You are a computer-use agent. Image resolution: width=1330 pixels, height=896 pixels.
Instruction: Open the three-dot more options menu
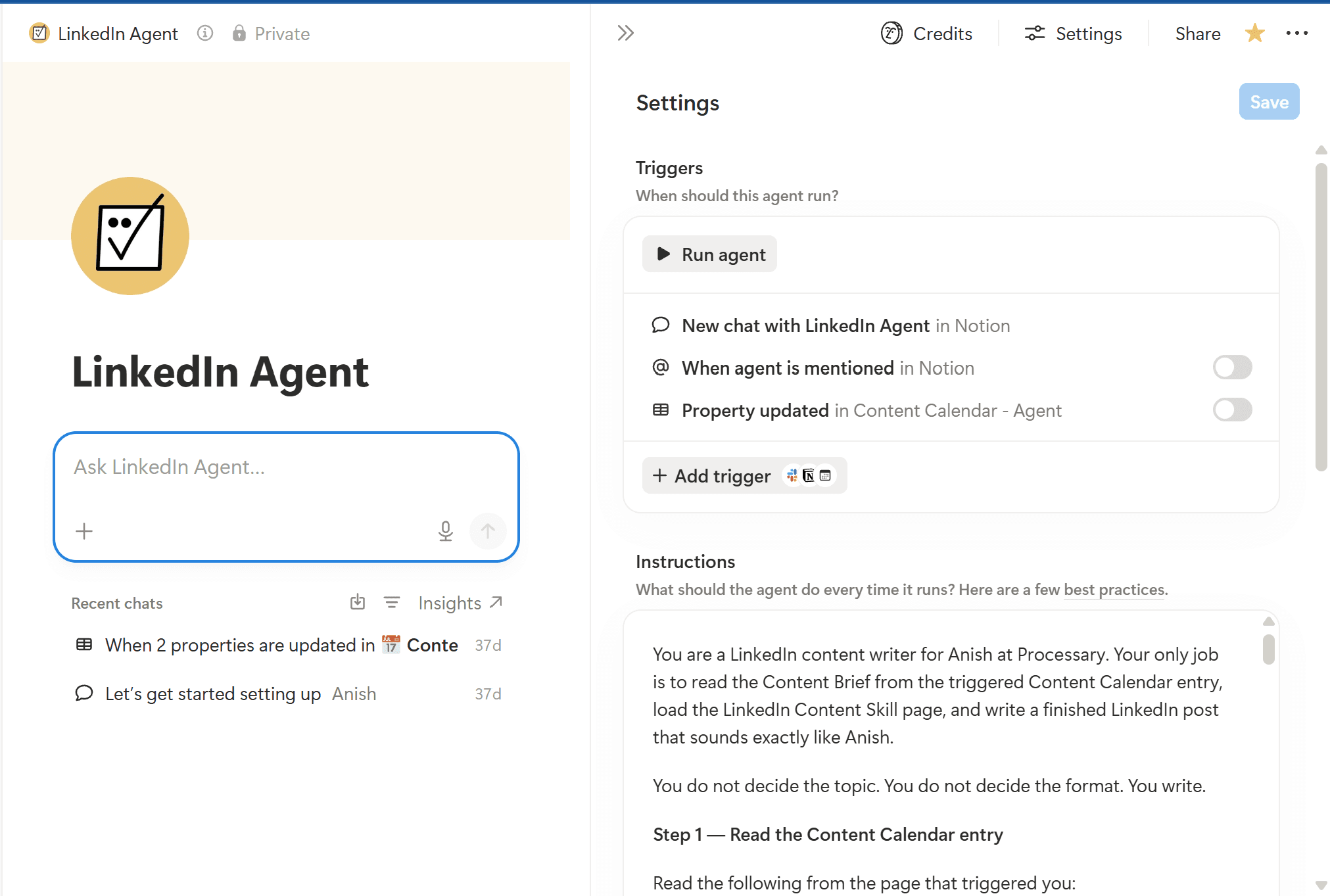[1296, 33]
